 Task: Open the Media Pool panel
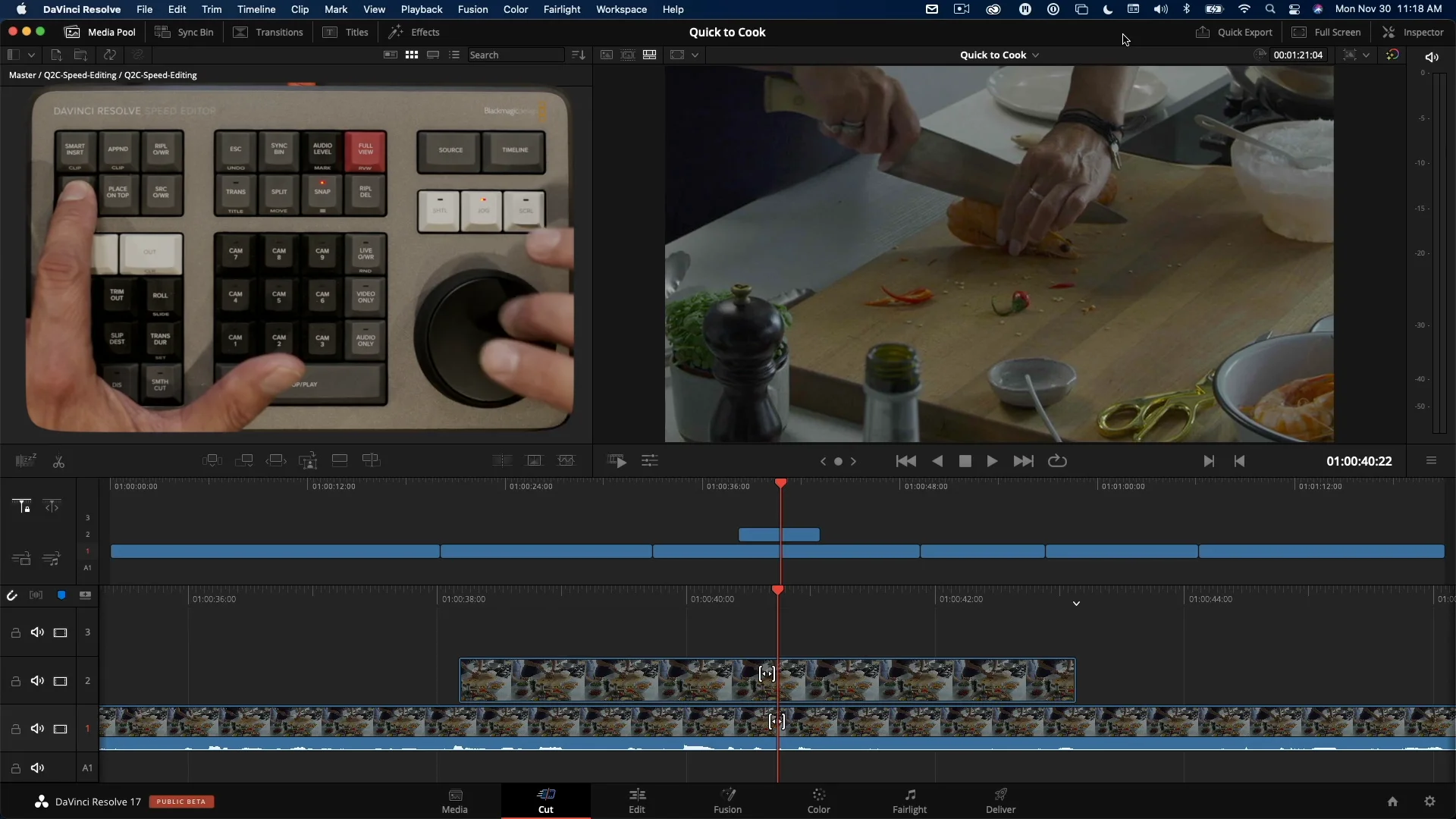(101, 32)
